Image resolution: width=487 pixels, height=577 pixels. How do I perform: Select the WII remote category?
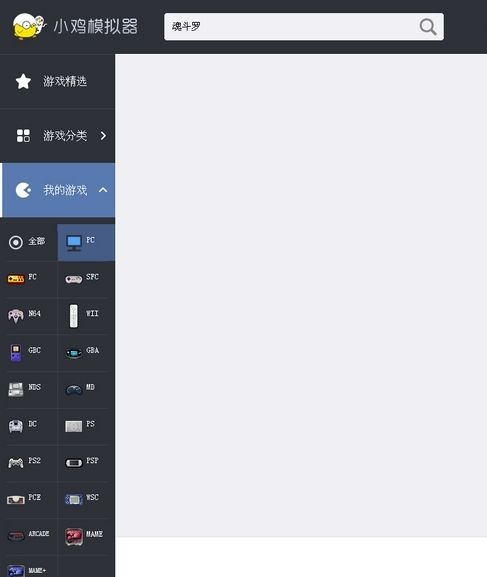(86, 316)
